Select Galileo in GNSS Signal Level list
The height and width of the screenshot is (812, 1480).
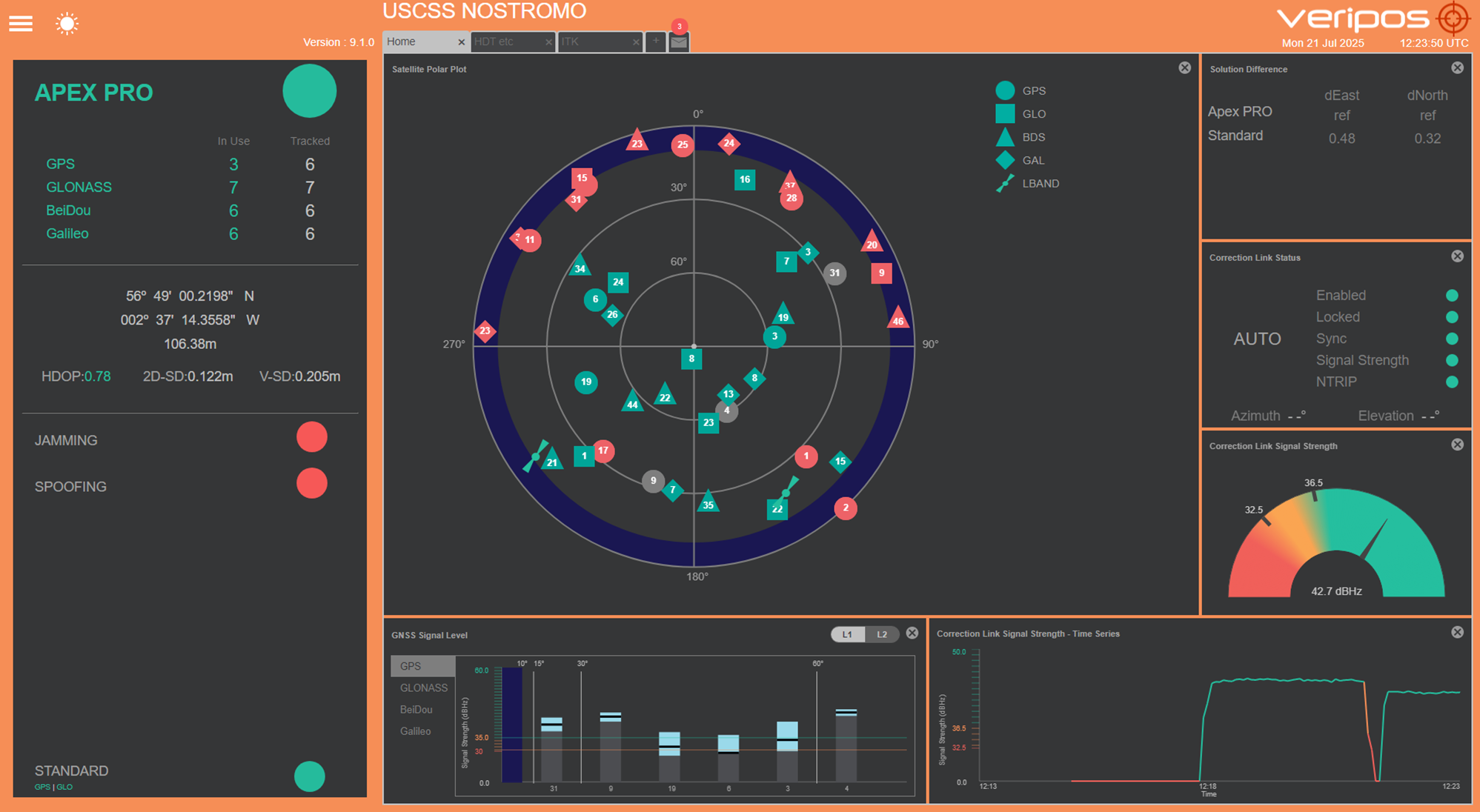[x=422, y=731]
